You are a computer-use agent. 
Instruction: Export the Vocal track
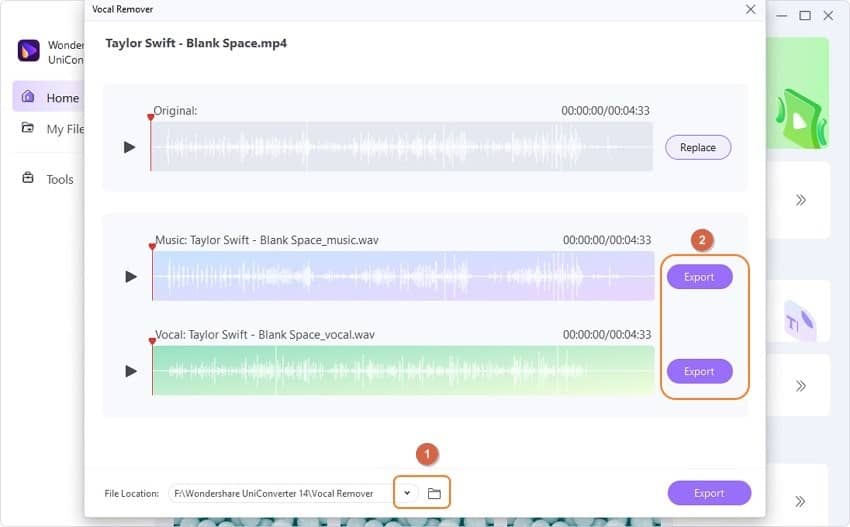699,371
